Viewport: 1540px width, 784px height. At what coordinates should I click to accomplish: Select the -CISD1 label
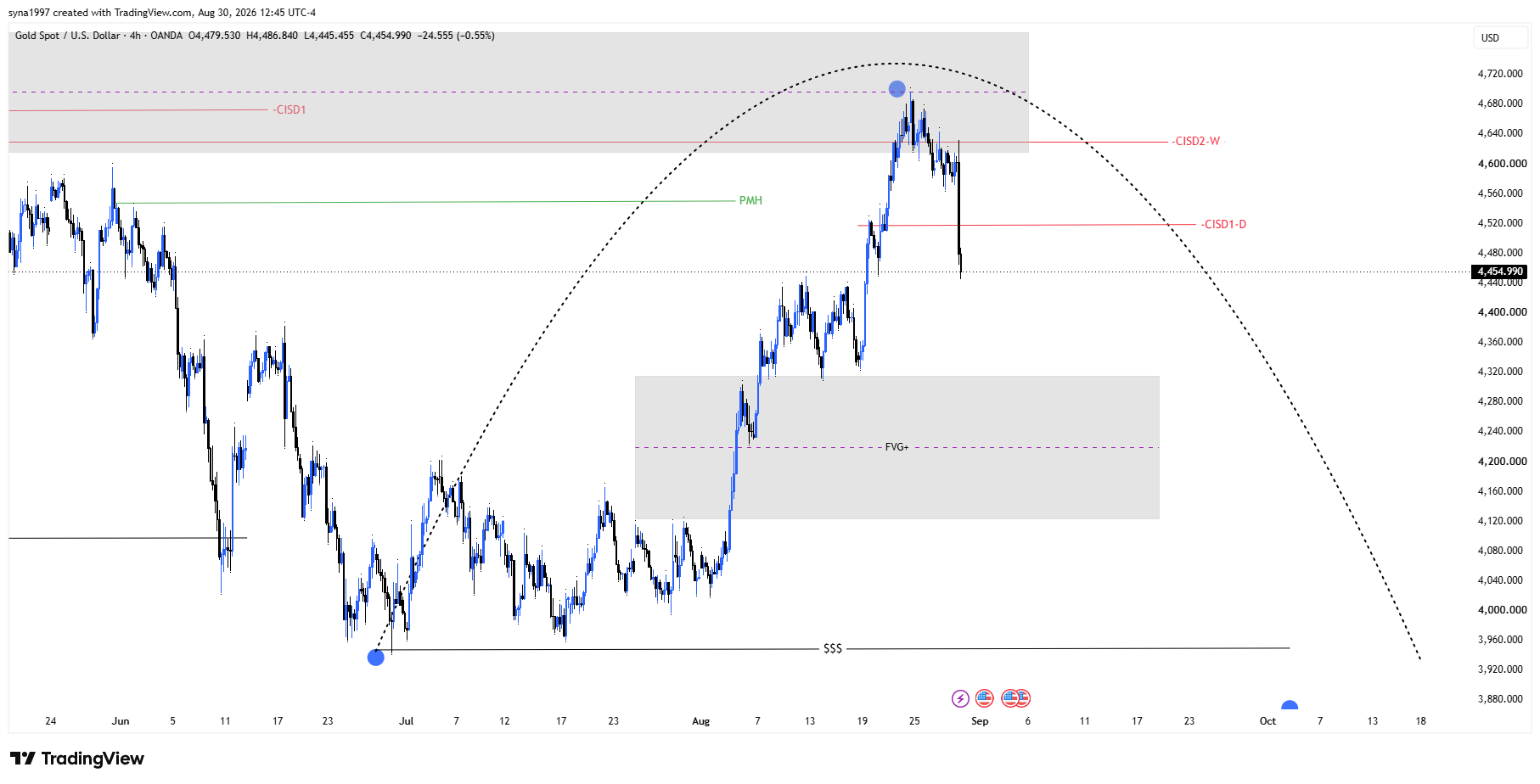point(289,109)
